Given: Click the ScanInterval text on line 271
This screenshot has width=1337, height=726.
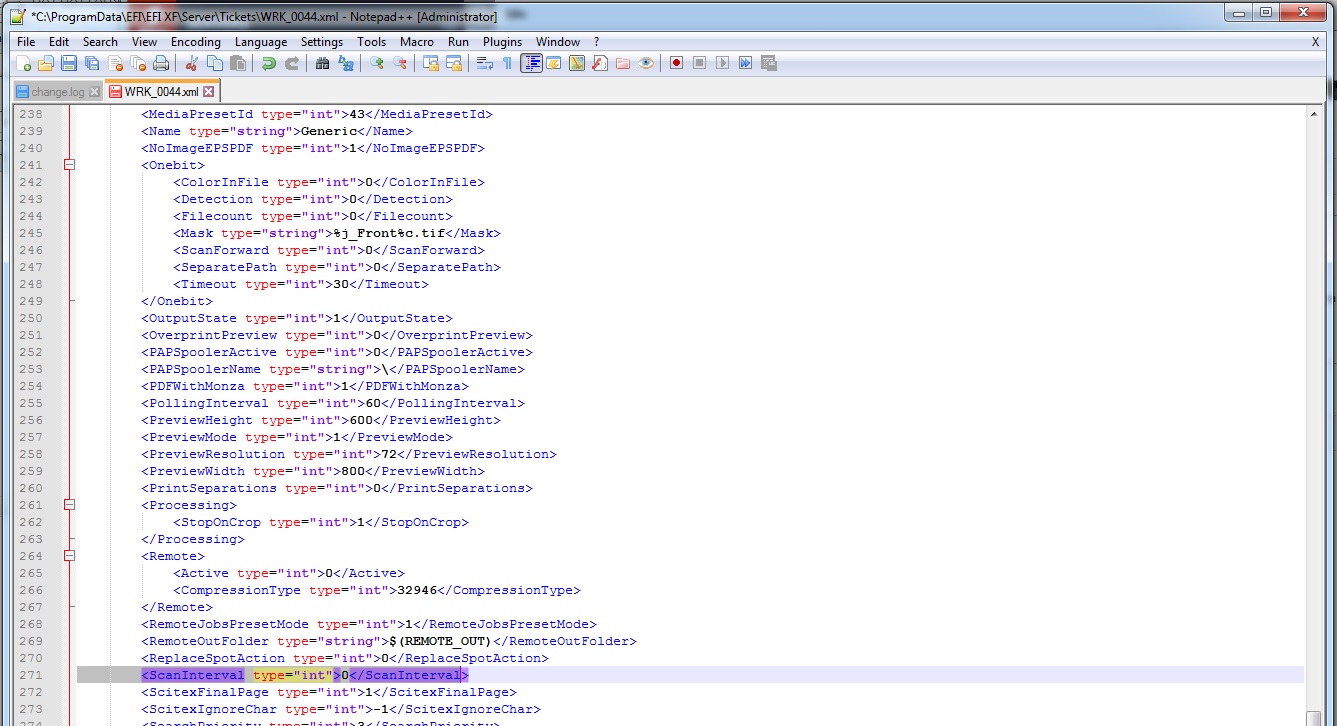Looking at the screenshot, I should (196, 675).
